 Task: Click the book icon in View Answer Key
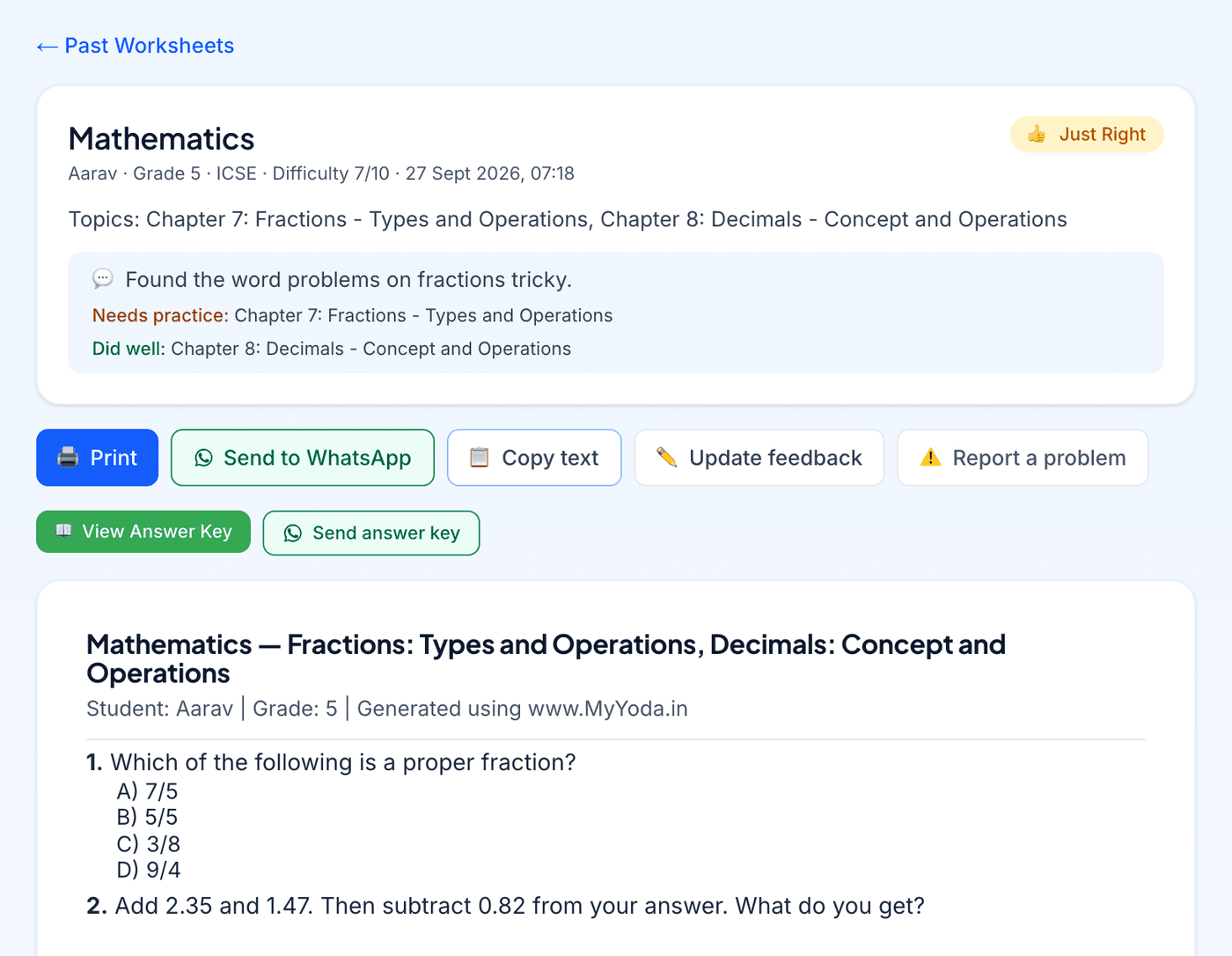pyautogui.click(x=64, y=531)
